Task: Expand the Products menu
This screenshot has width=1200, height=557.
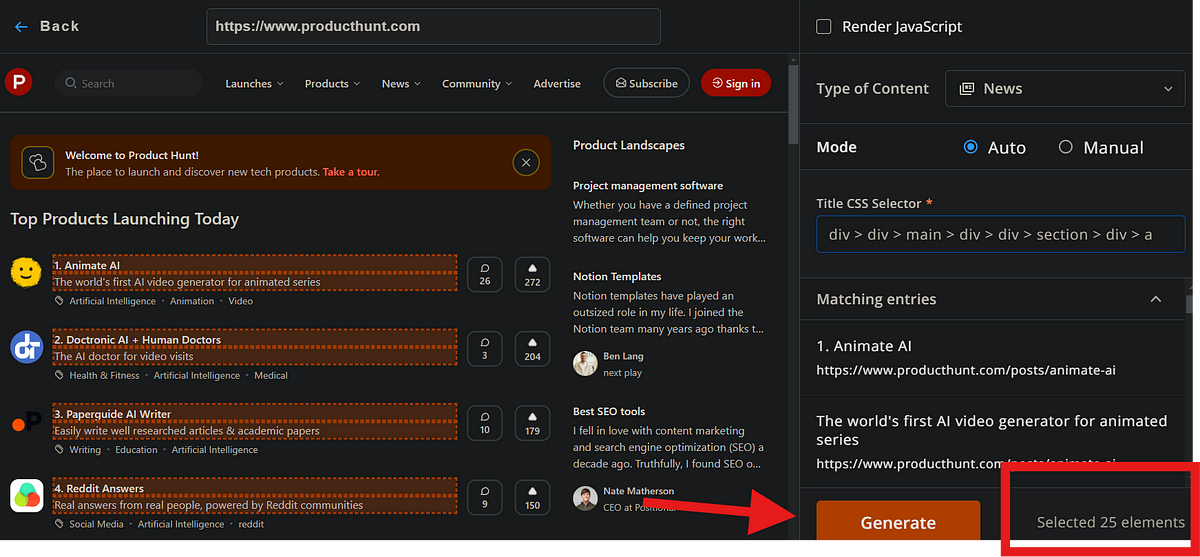Action: point(332,84)
